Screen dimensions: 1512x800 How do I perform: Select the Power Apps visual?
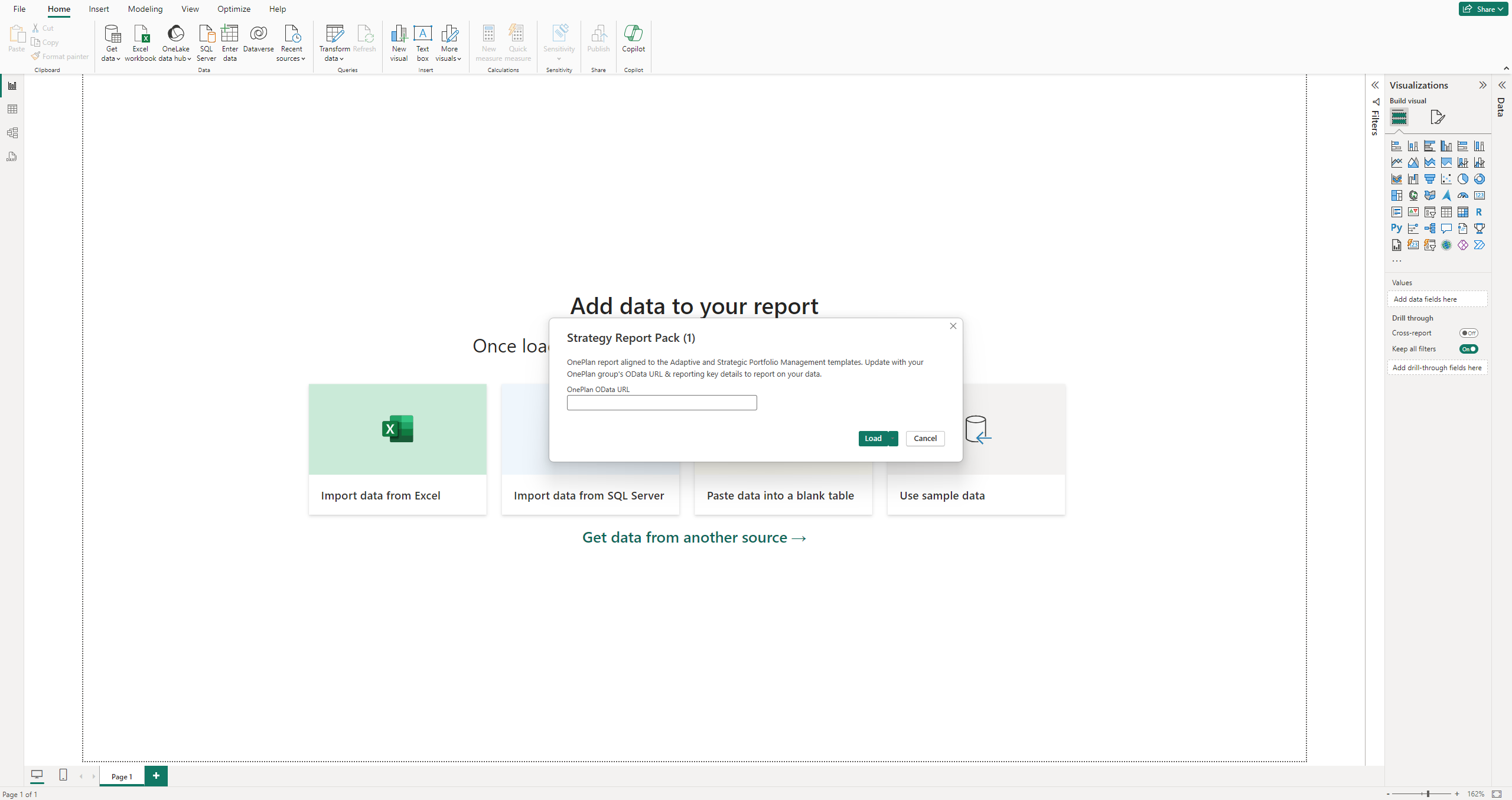tap(1462, 245)
